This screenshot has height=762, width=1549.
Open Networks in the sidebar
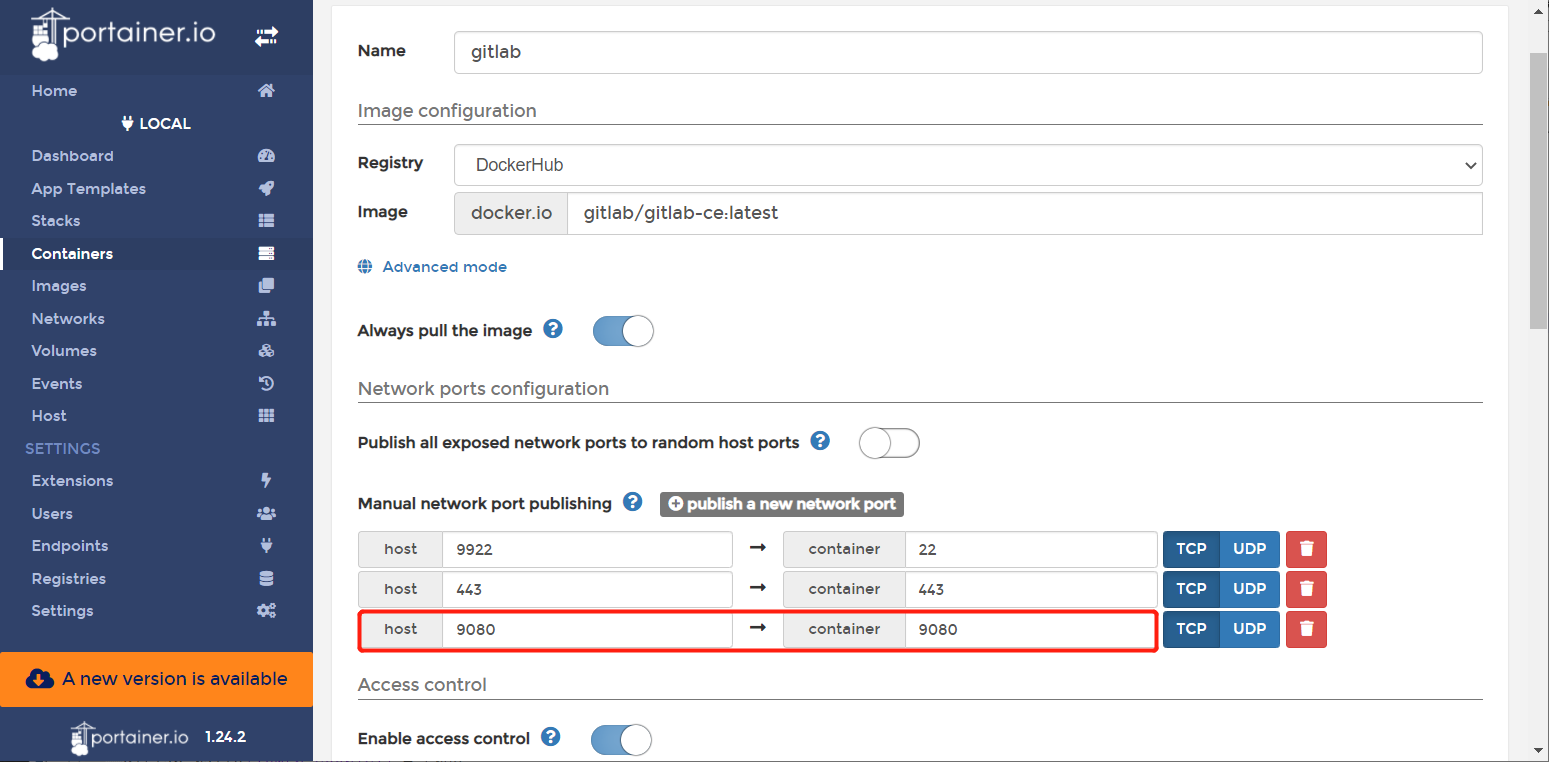pyautogui.click(x=68, y=319)
